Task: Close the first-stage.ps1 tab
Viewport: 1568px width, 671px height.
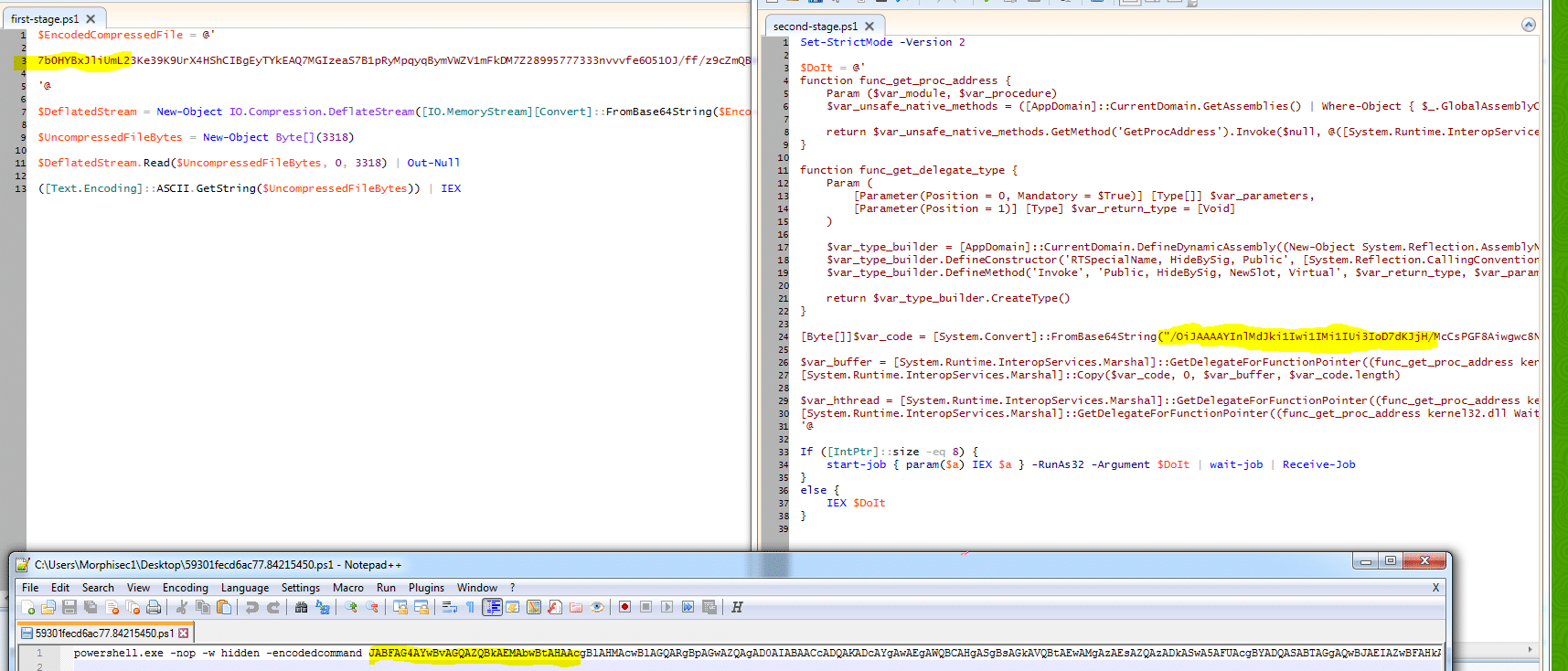Action: point(91,18)
